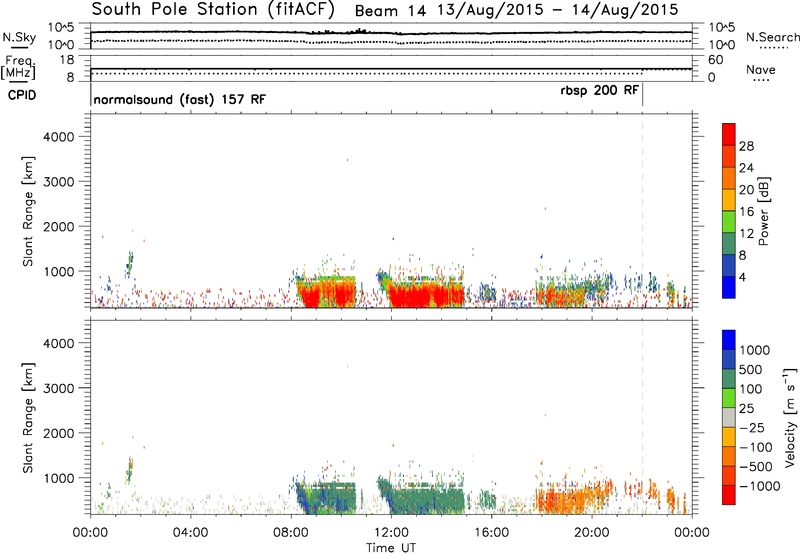Click the '500' velocity colorbar label
This screenshot has height=554, width=800.
(751, 370)
